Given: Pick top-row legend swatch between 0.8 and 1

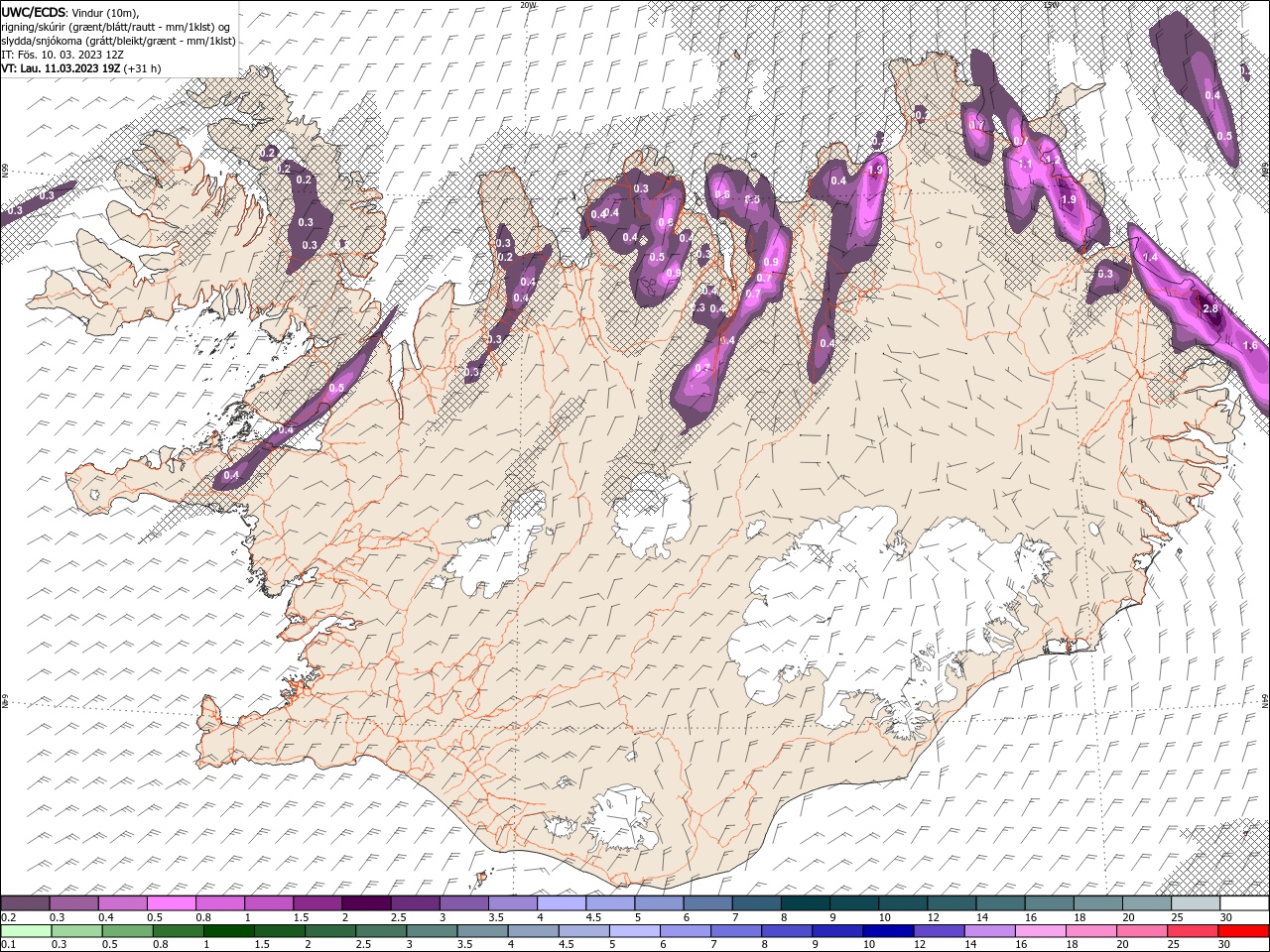Looking at the screenshot, I should [x=219, y=903].
